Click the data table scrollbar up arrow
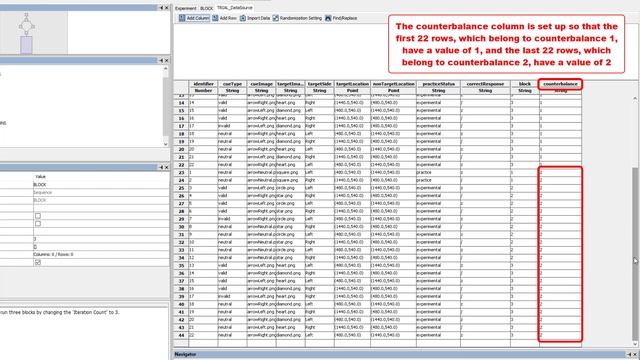Viewport: 640px width, 360px height. (x=635, y=98)
